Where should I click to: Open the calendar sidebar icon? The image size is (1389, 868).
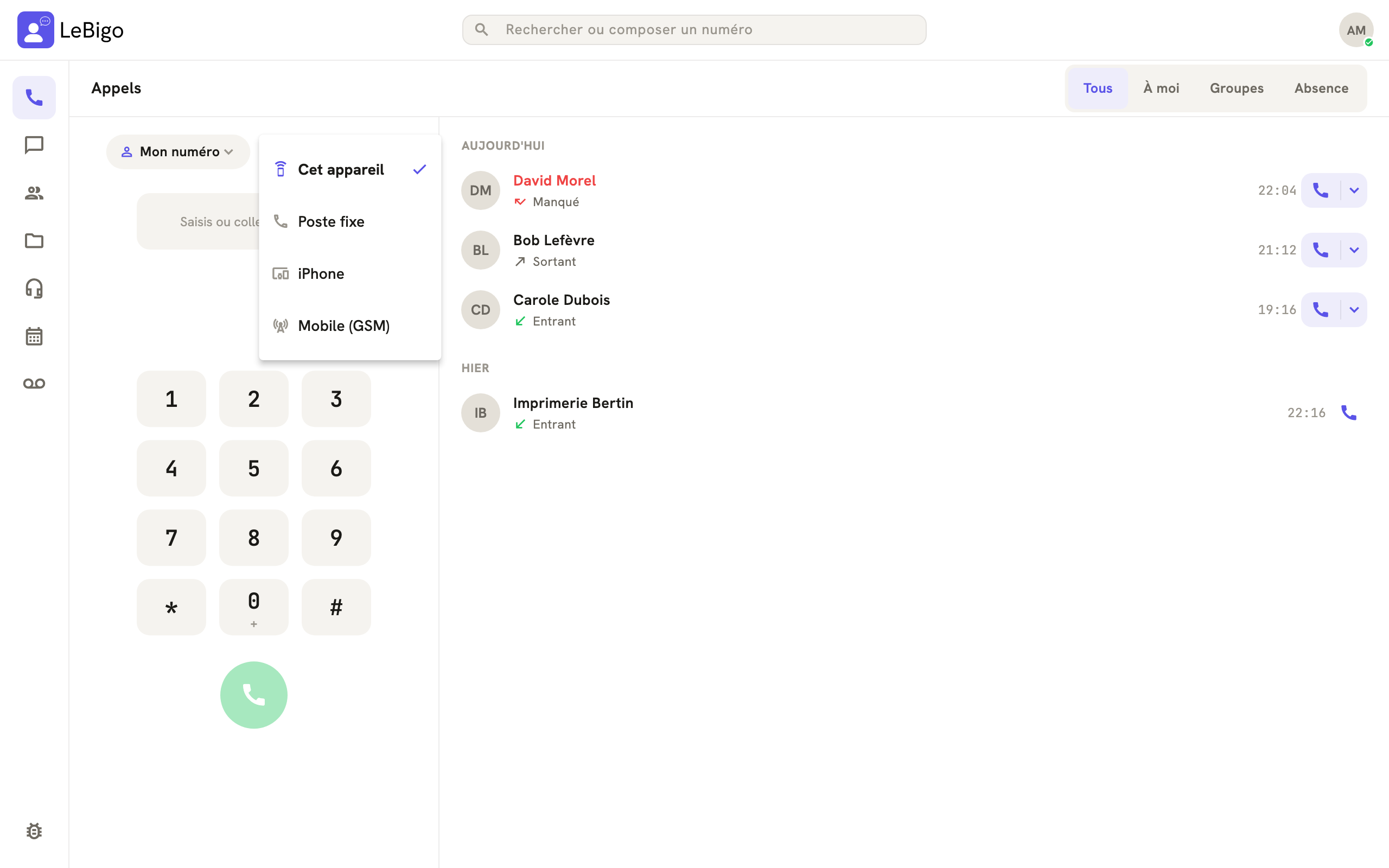click(34, 336)
